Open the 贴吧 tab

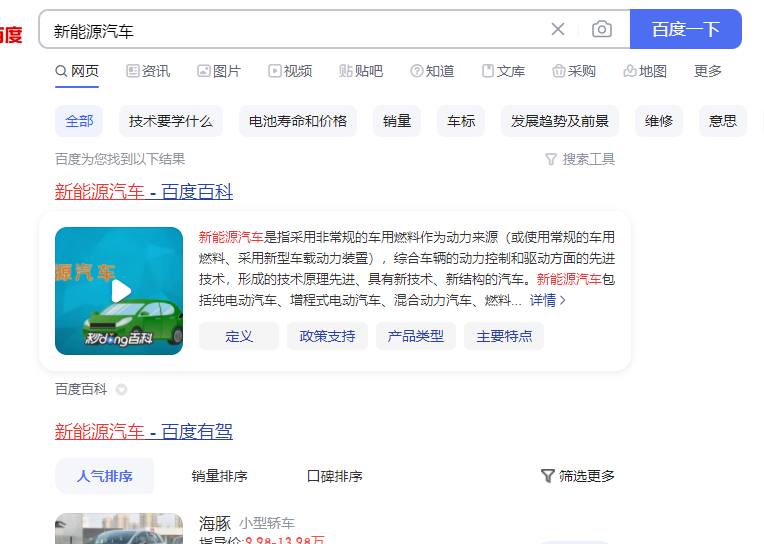click(x=361, y=71)
